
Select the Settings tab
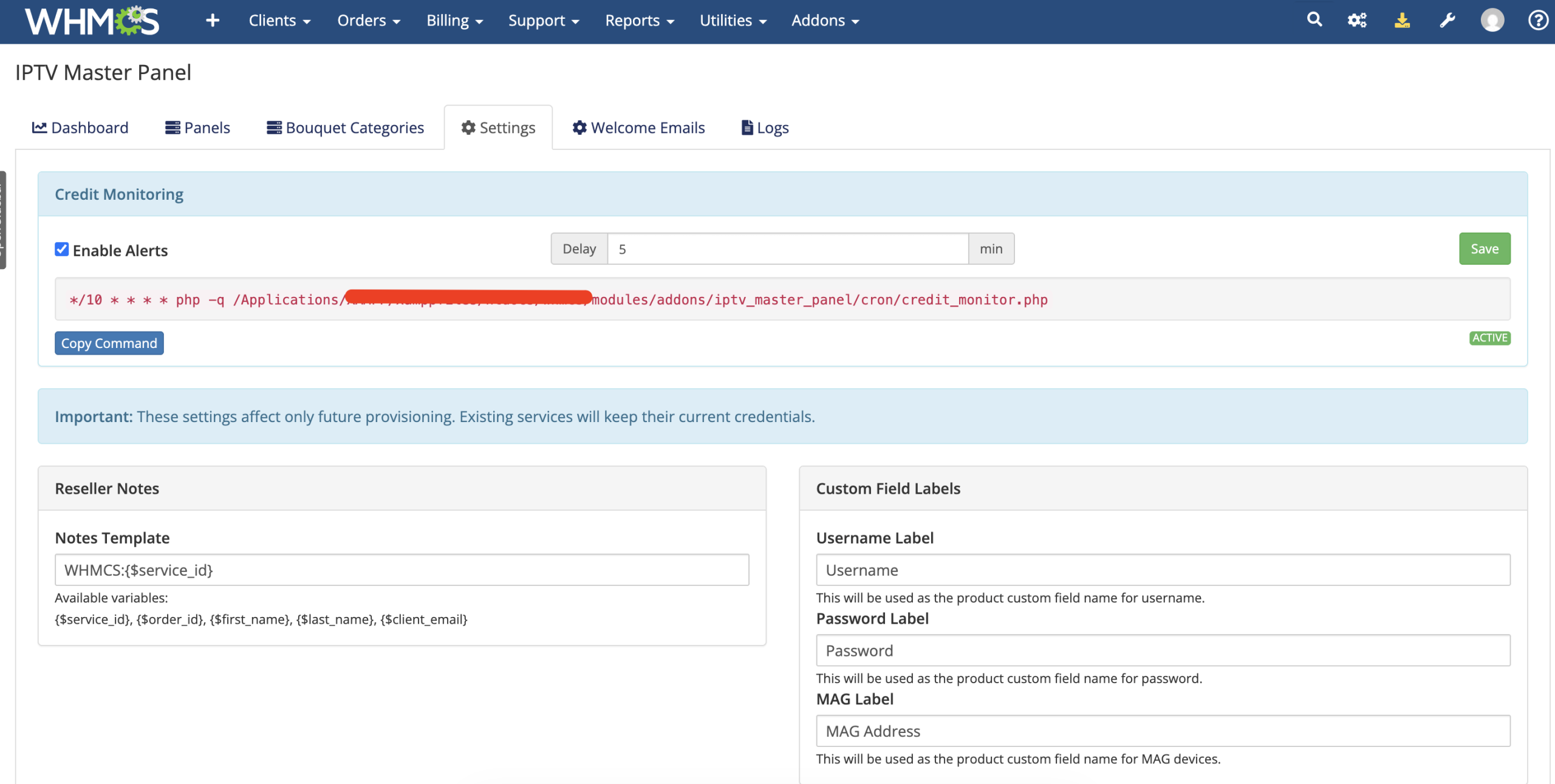point(498,128)
